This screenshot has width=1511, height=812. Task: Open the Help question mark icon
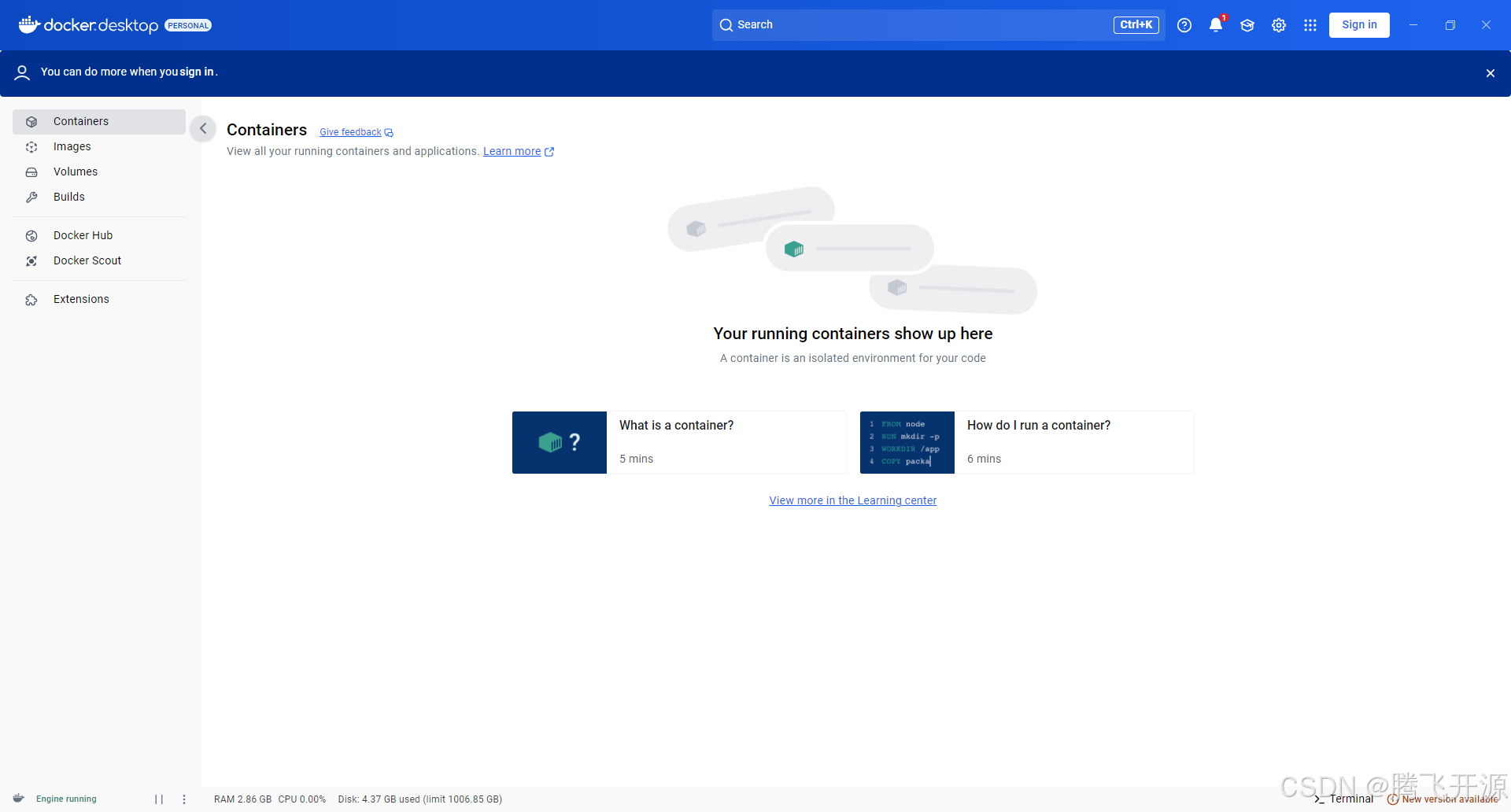point(1184,25)
